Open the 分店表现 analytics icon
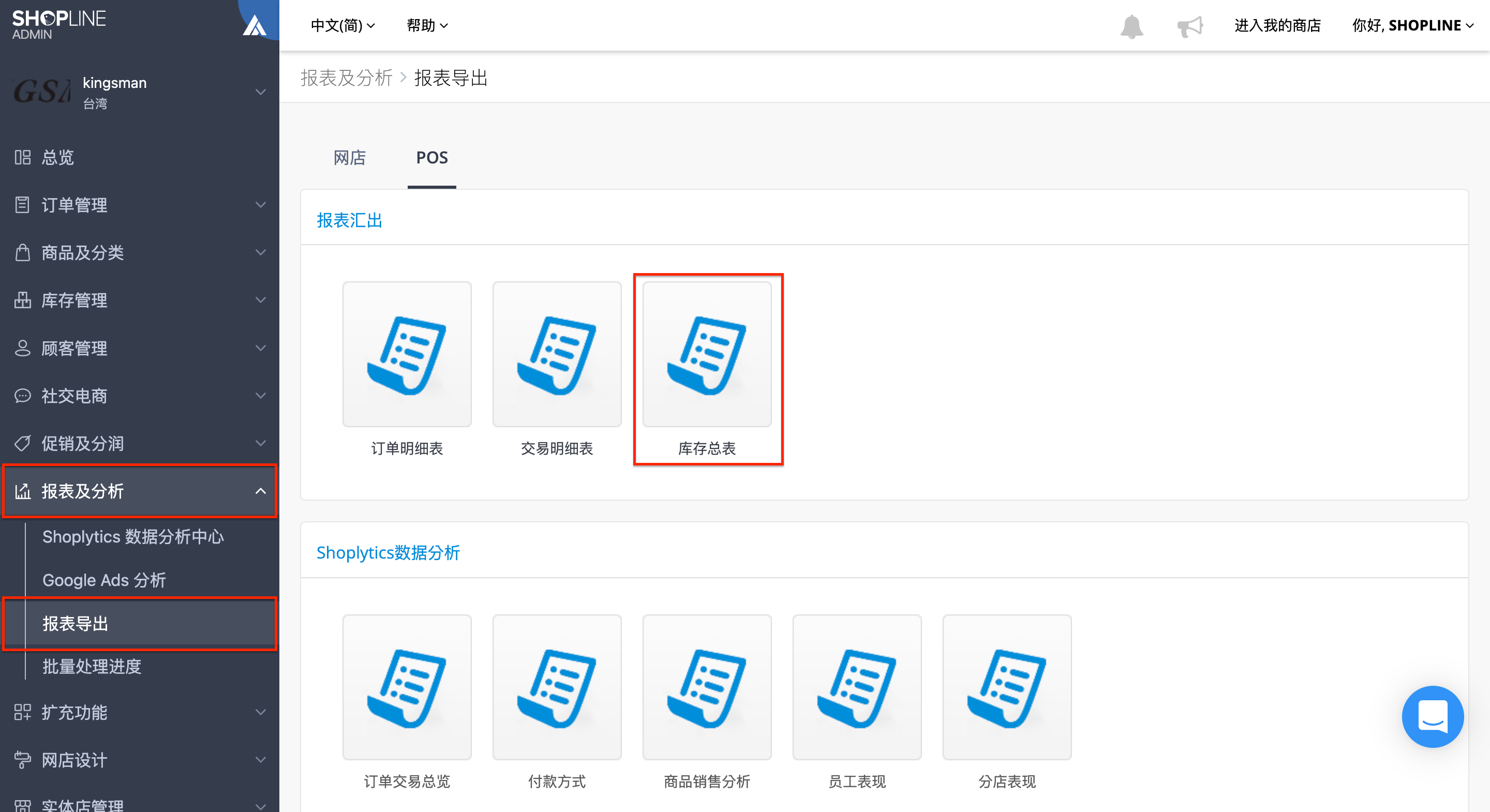 [x=1006, y=687]
